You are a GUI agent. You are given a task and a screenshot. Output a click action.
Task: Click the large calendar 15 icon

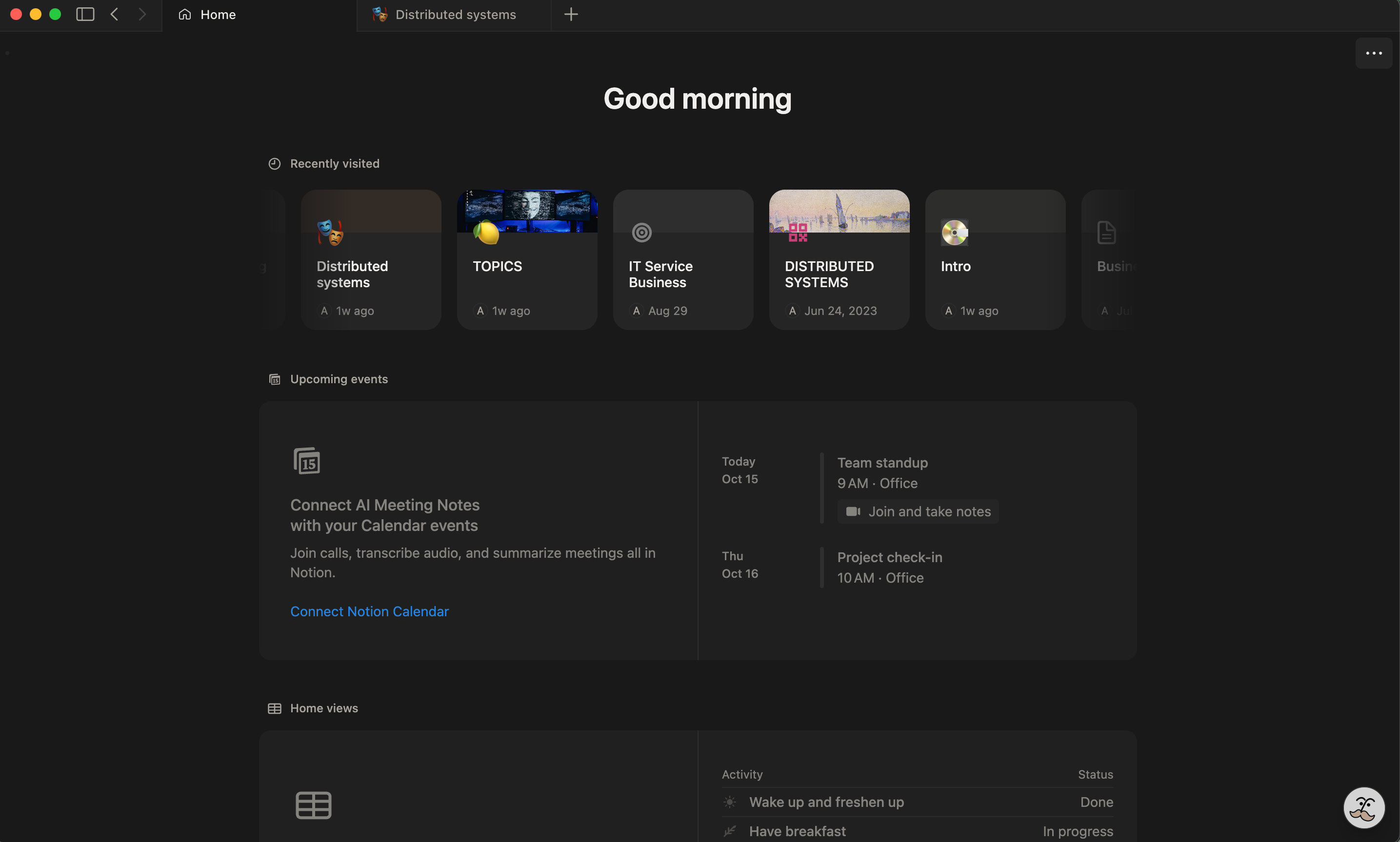pos(306,461)
